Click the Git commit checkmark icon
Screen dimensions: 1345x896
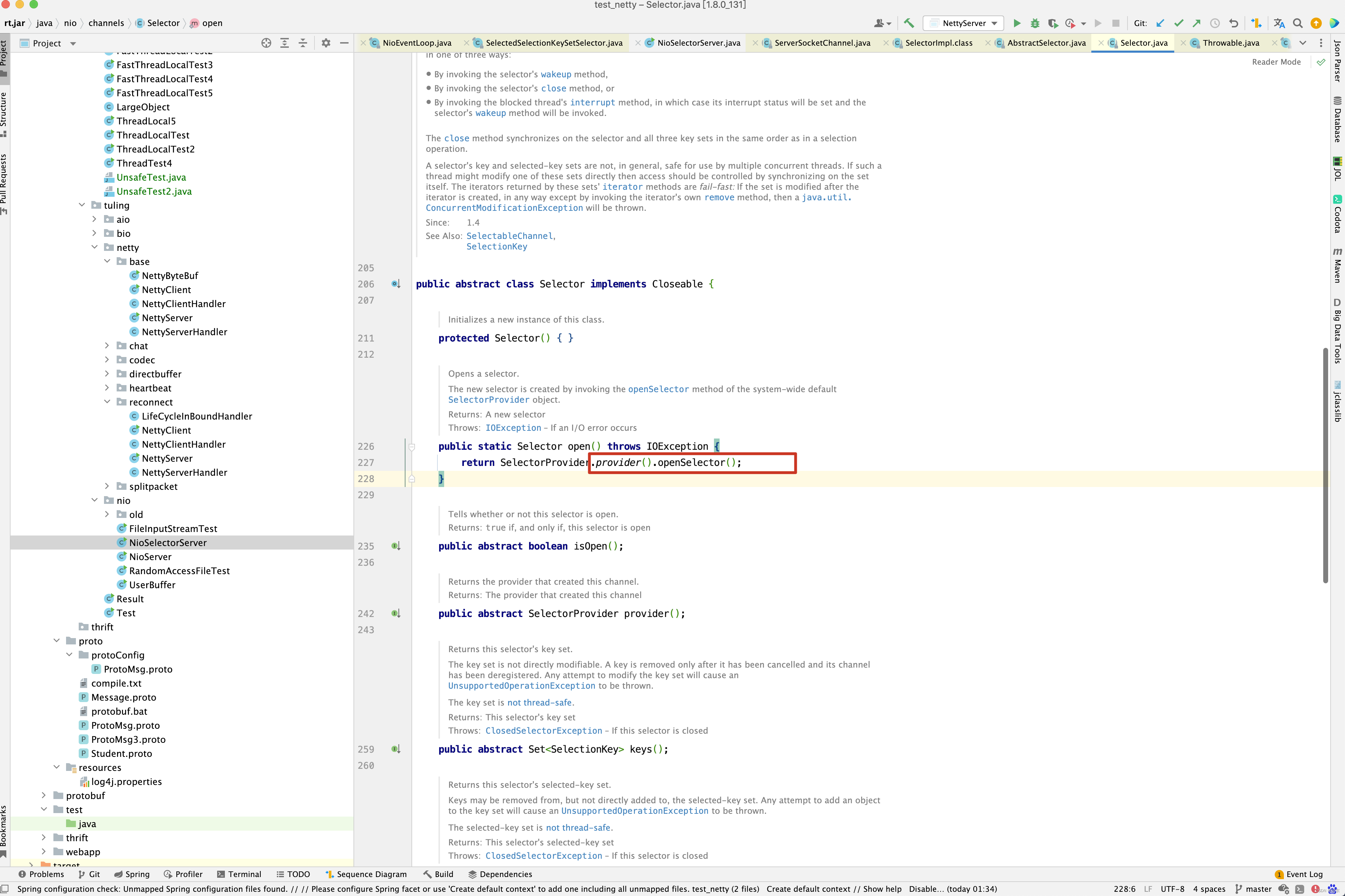[x=1178, y=24]
